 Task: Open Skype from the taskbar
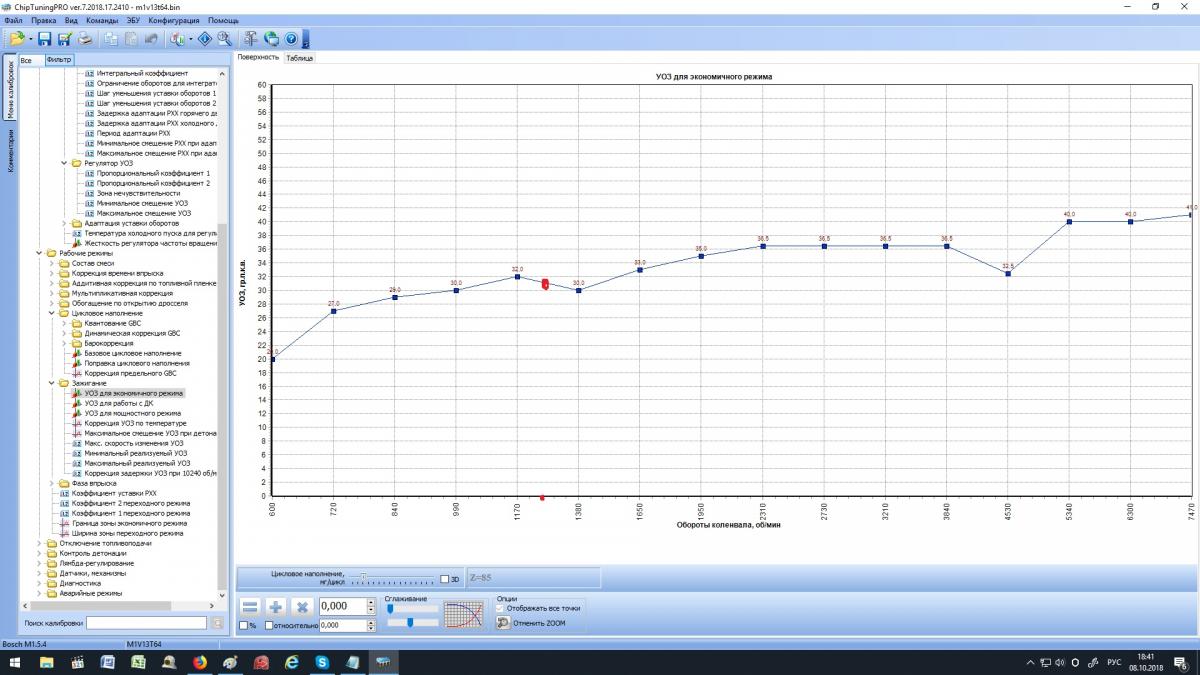[x=322, y=662]
